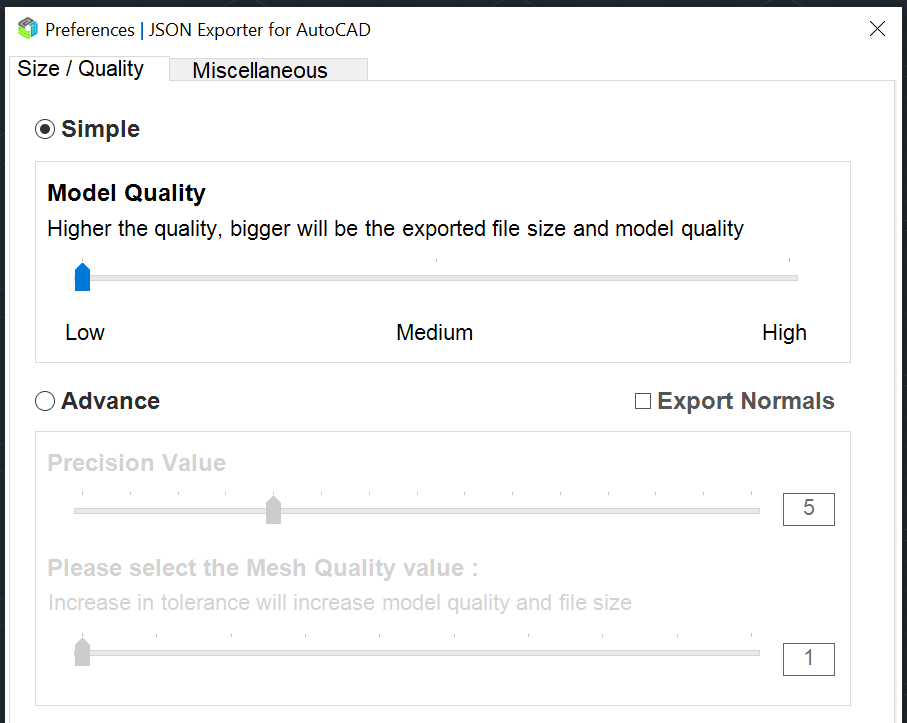Set Model Quality slider to the High end
Viewport: 907px width, 723px height.
click(x=789, y=277)
